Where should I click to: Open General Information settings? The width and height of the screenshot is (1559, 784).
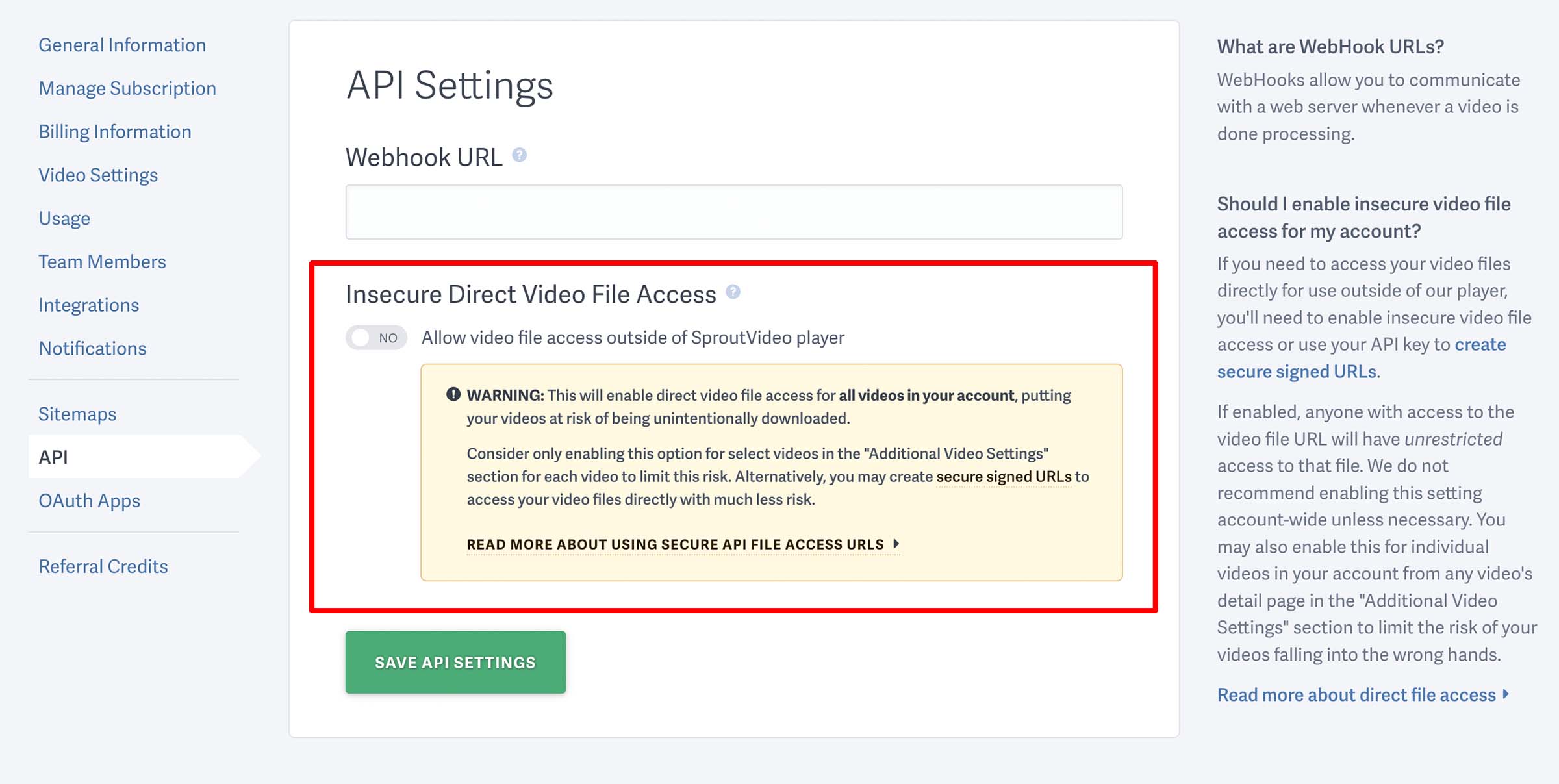coord(123,44)
